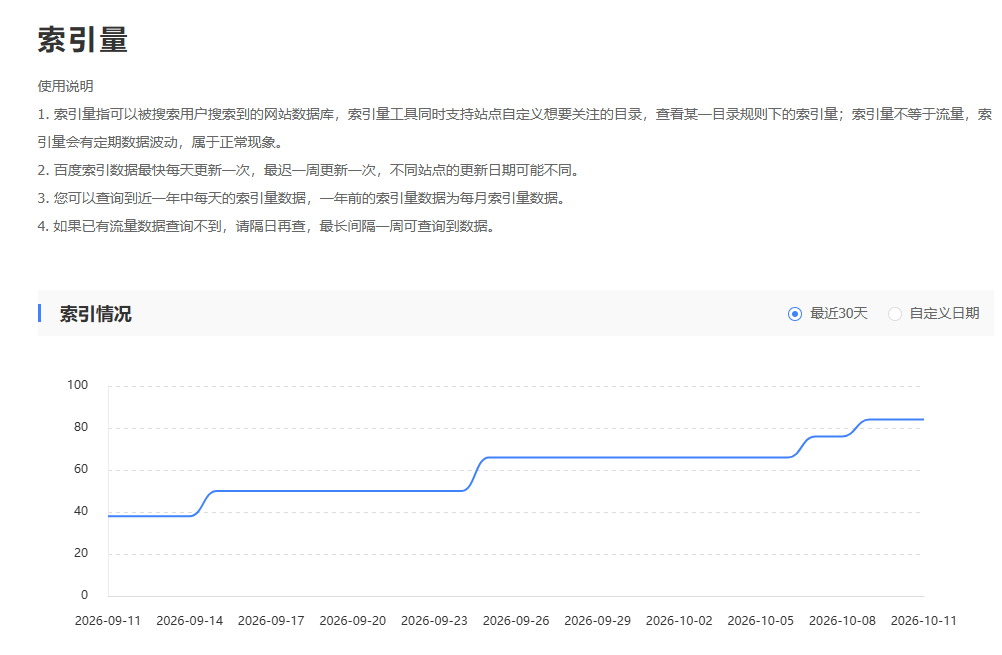Click the x-axis date 2026-10-11
The image size is (1002, 655).
[x=923, y=620]
